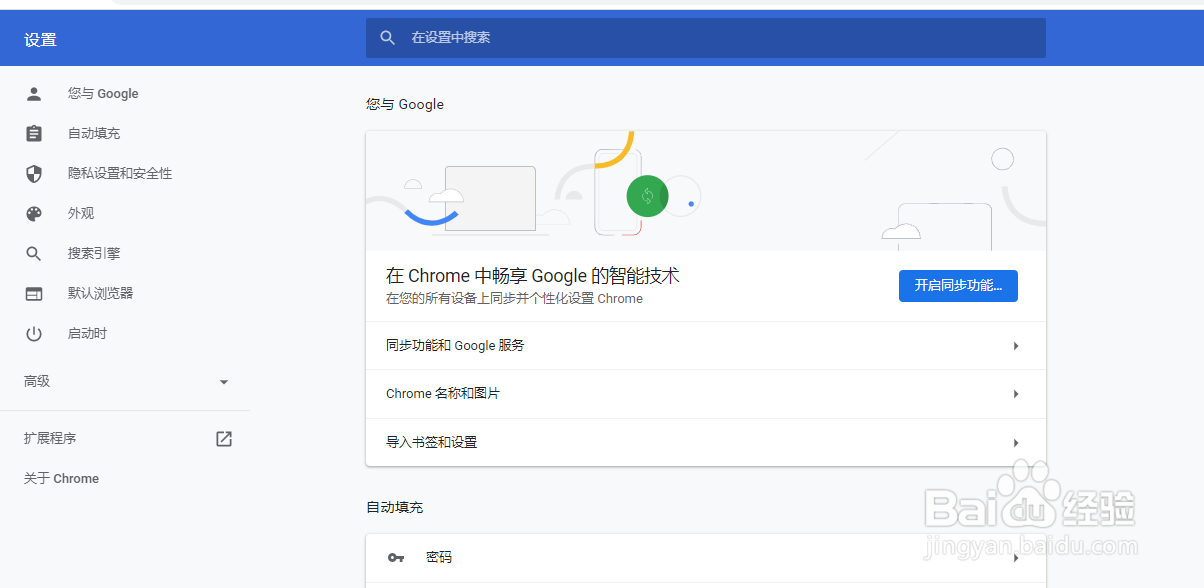Select 搜索引擎 in the settings sidebar
The height and width of the screenshot is (588, 1204).
click(94, 254)
